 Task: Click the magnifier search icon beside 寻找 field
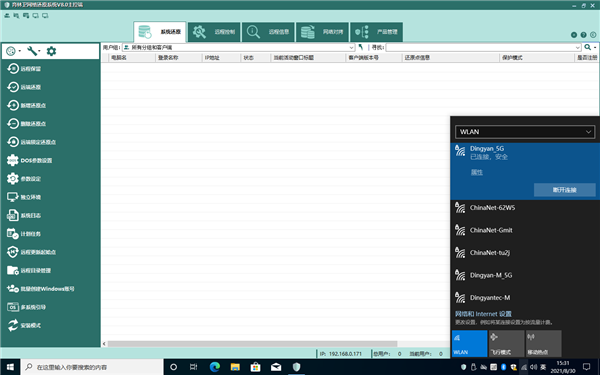(587, 47)
